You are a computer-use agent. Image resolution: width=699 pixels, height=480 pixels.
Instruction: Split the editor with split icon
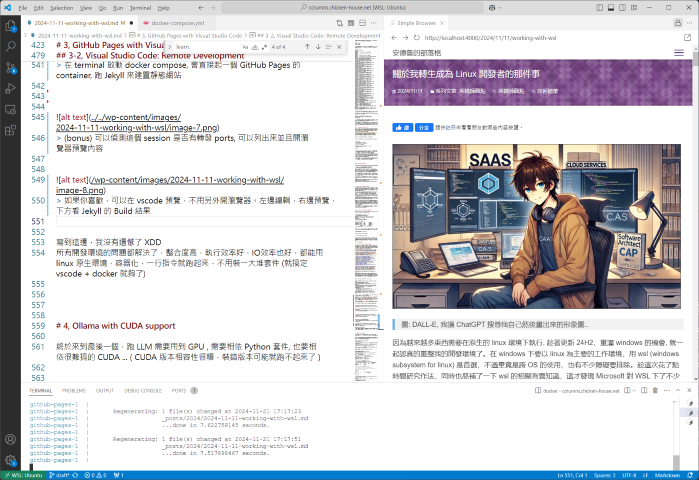click(x=362, y=23)
